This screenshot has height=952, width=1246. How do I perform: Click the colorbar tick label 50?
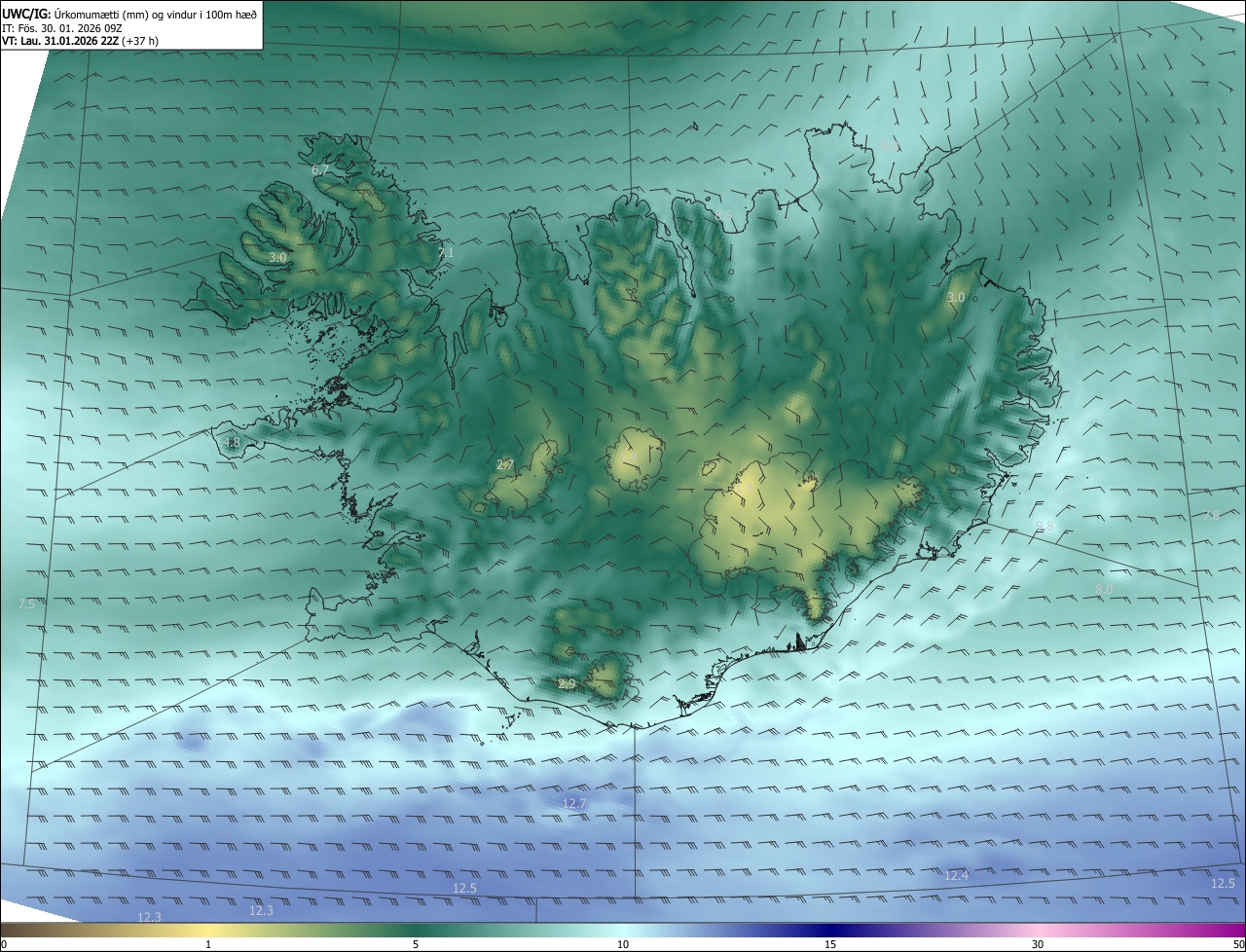pyautogui.click(x=1237, y=945)
